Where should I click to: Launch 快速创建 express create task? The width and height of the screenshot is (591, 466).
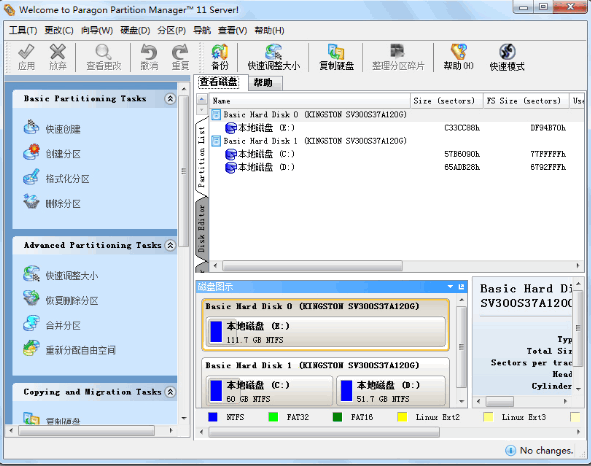52,128
